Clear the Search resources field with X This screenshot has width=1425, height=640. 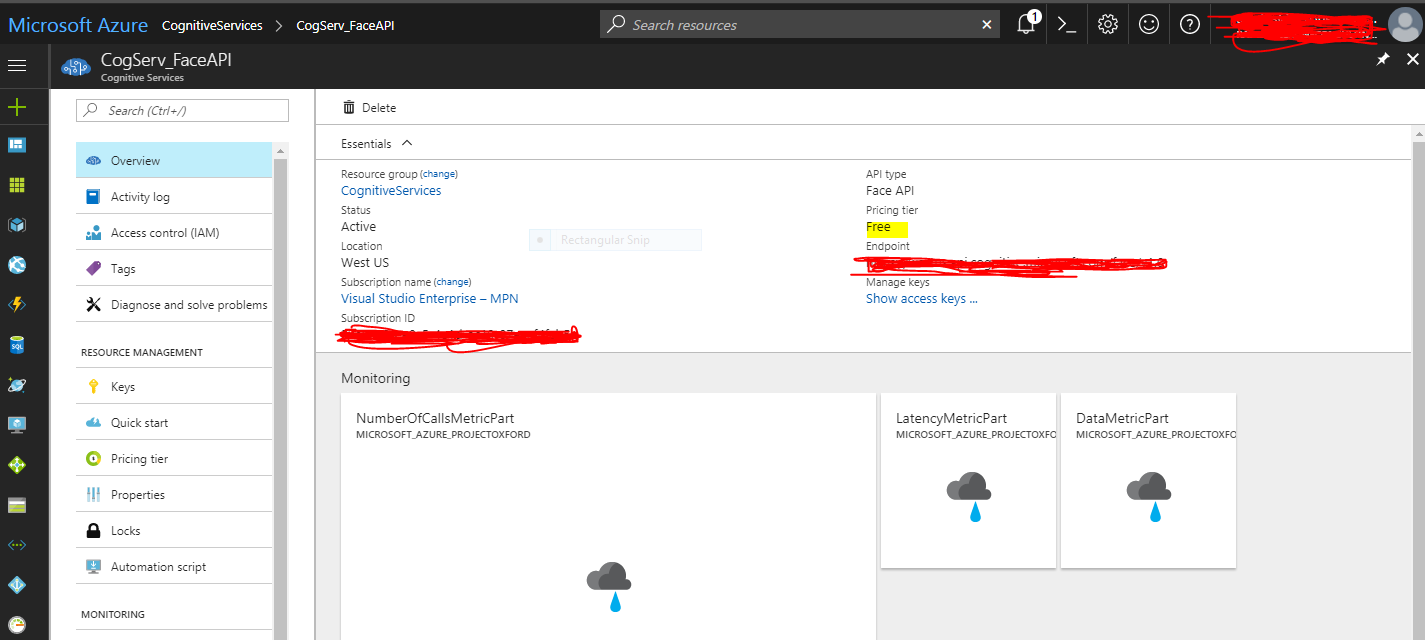(x=987, y=24)
